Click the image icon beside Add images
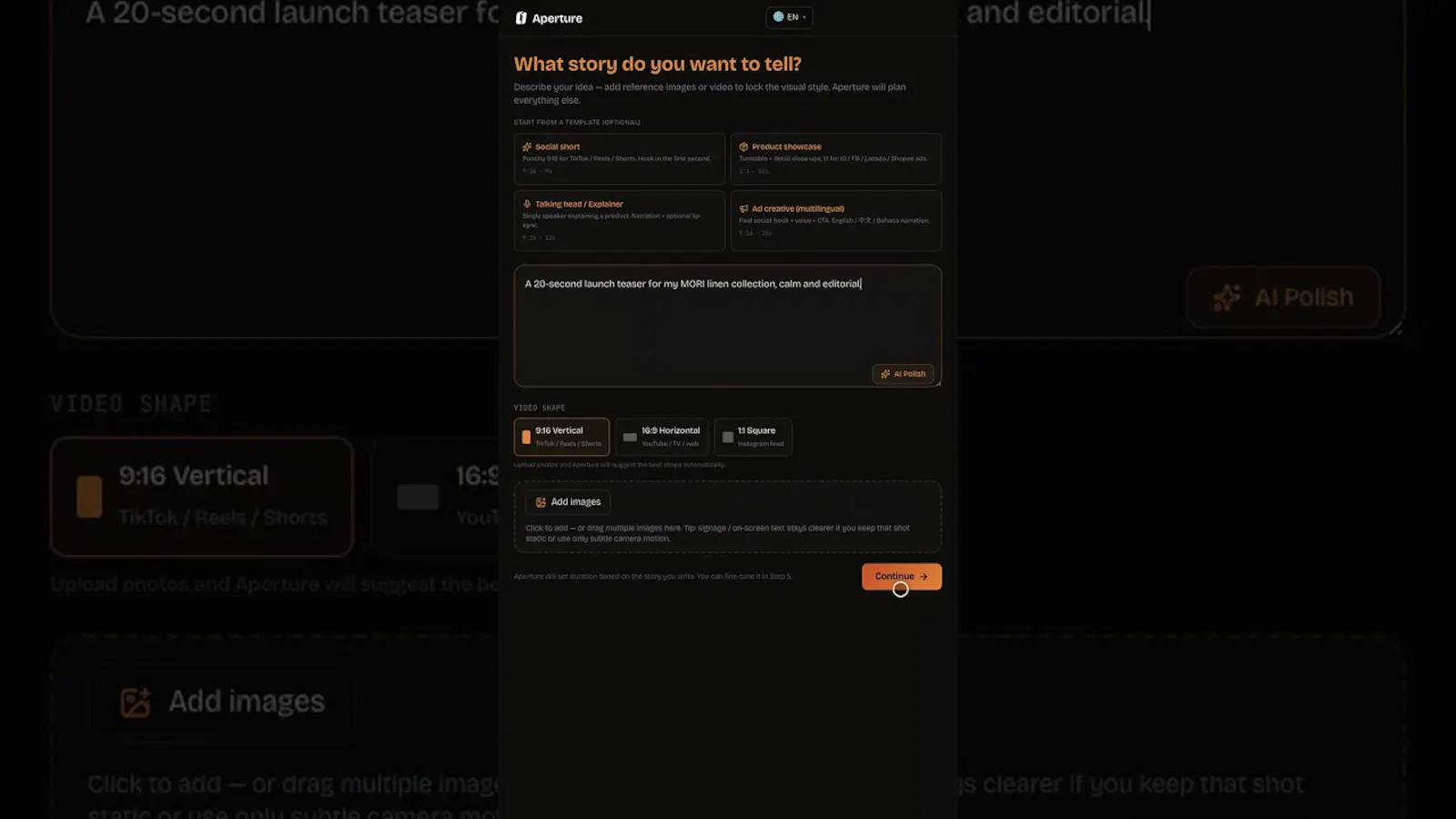1456x819 pixels. (x=541, y=502)
